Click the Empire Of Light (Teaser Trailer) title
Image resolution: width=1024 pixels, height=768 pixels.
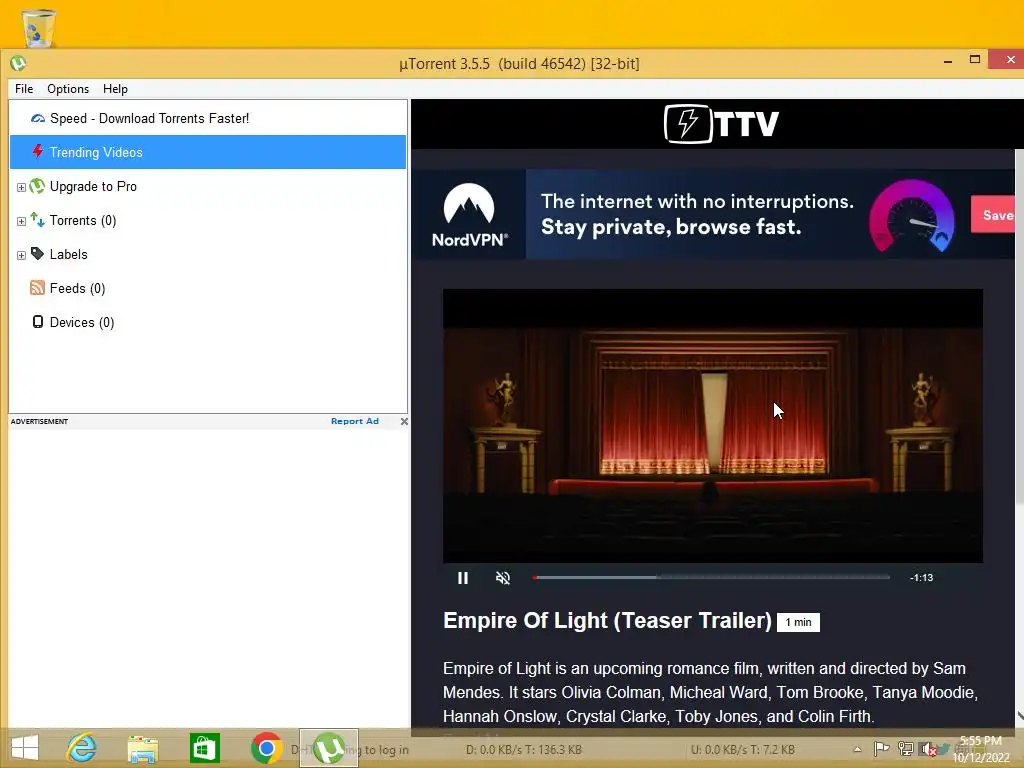point(607,620)
